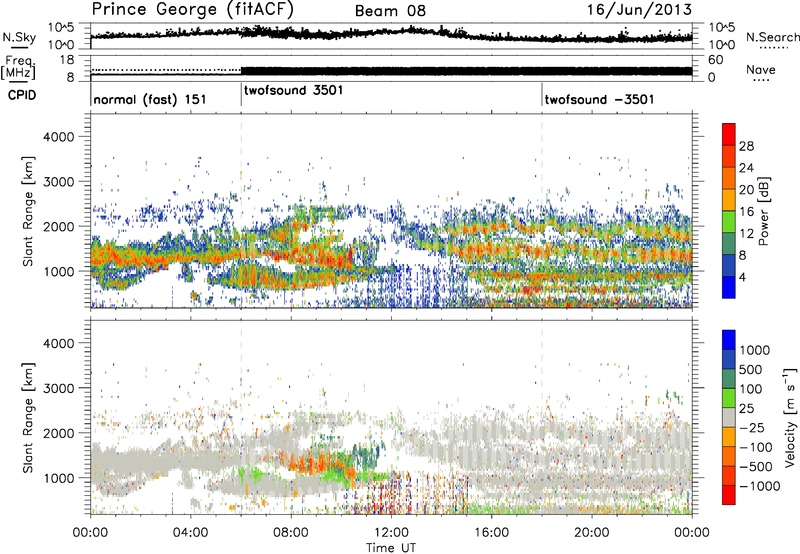Click the "20:00" time tick label

(592, 533)
